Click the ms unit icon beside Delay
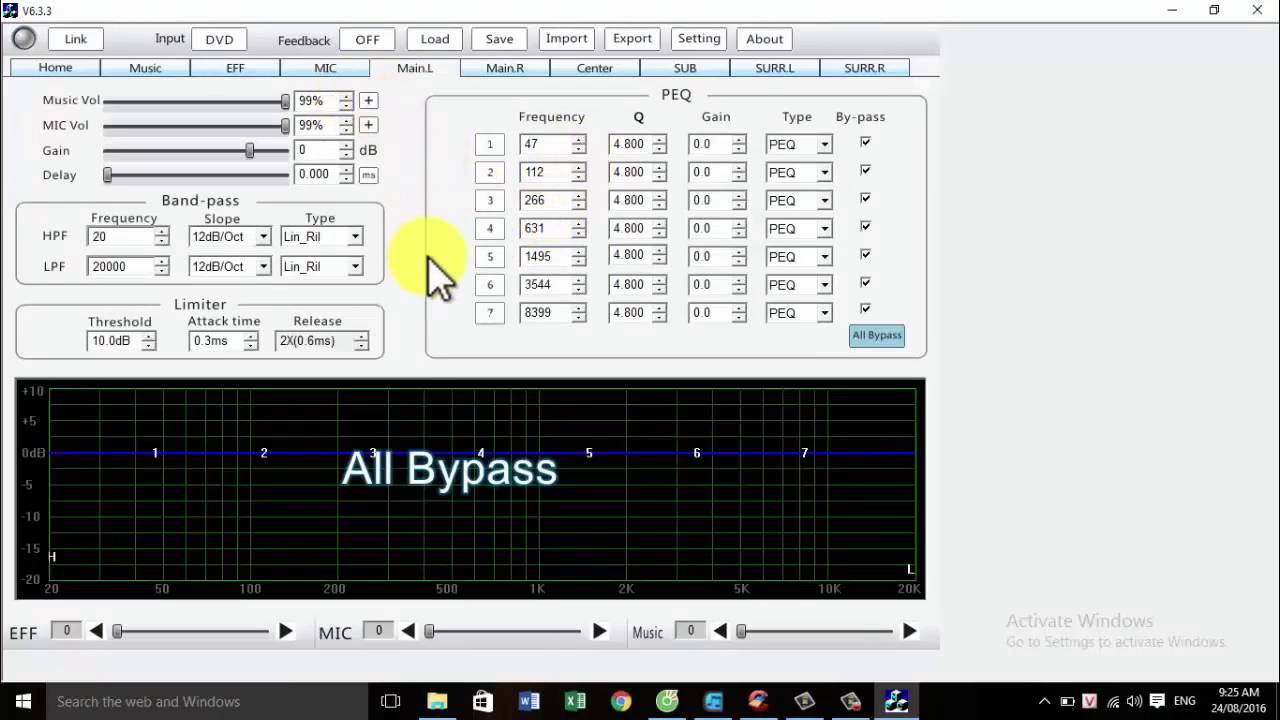The height and width of the screenshot is (720, 1280). (x=369, y=175)
